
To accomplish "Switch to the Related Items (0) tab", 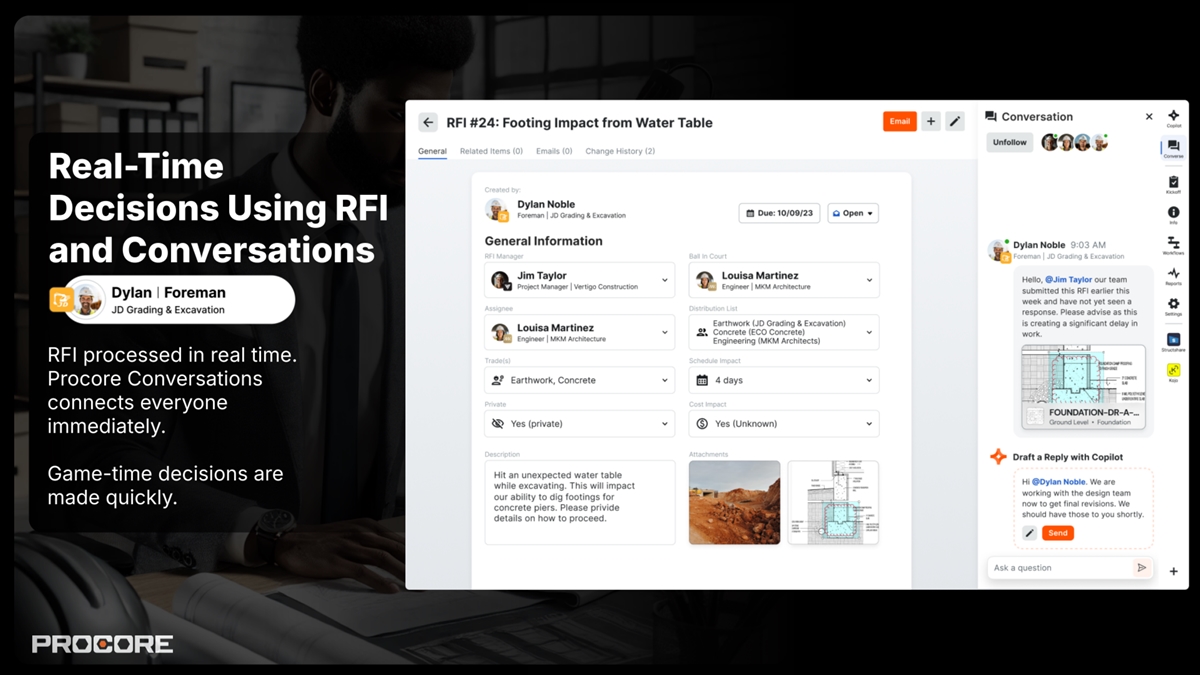I will click(x=491, y=151).
